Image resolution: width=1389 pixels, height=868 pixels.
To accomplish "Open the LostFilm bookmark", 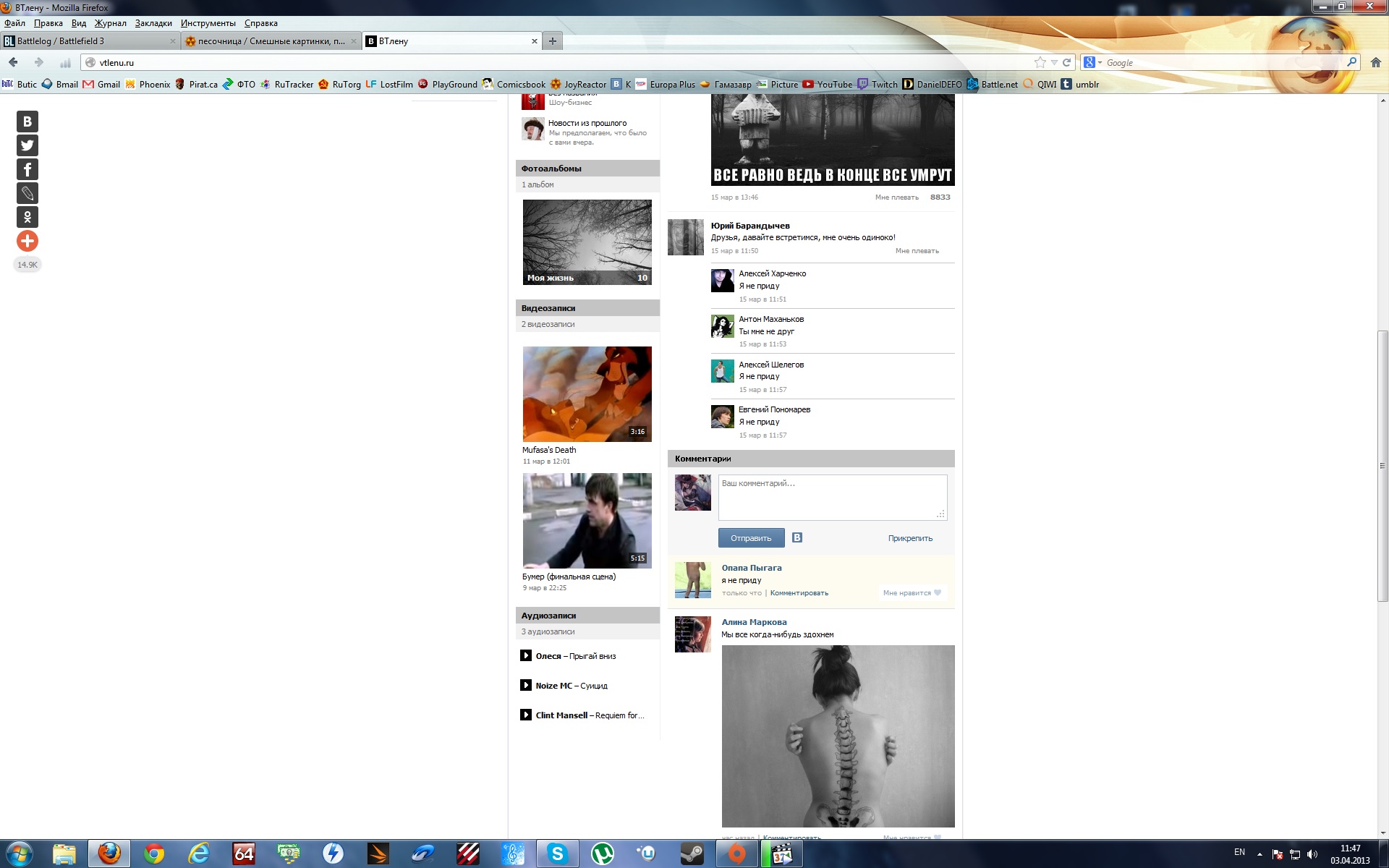I will click(x=389, y=84).
